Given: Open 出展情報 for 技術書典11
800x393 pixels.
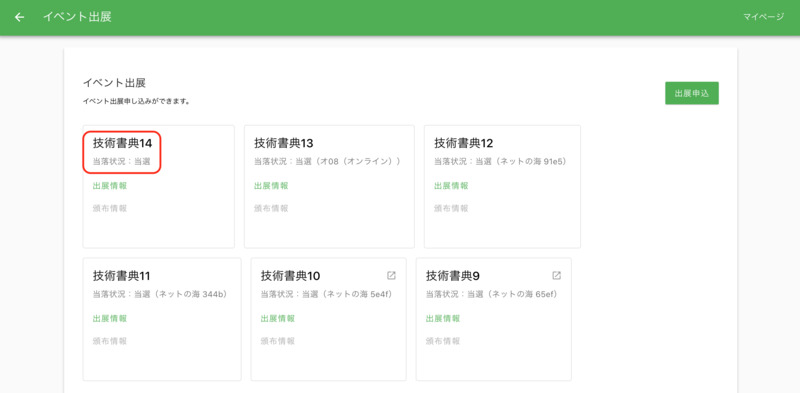Looking at the screenshot, I should click(x=110, y=318).
